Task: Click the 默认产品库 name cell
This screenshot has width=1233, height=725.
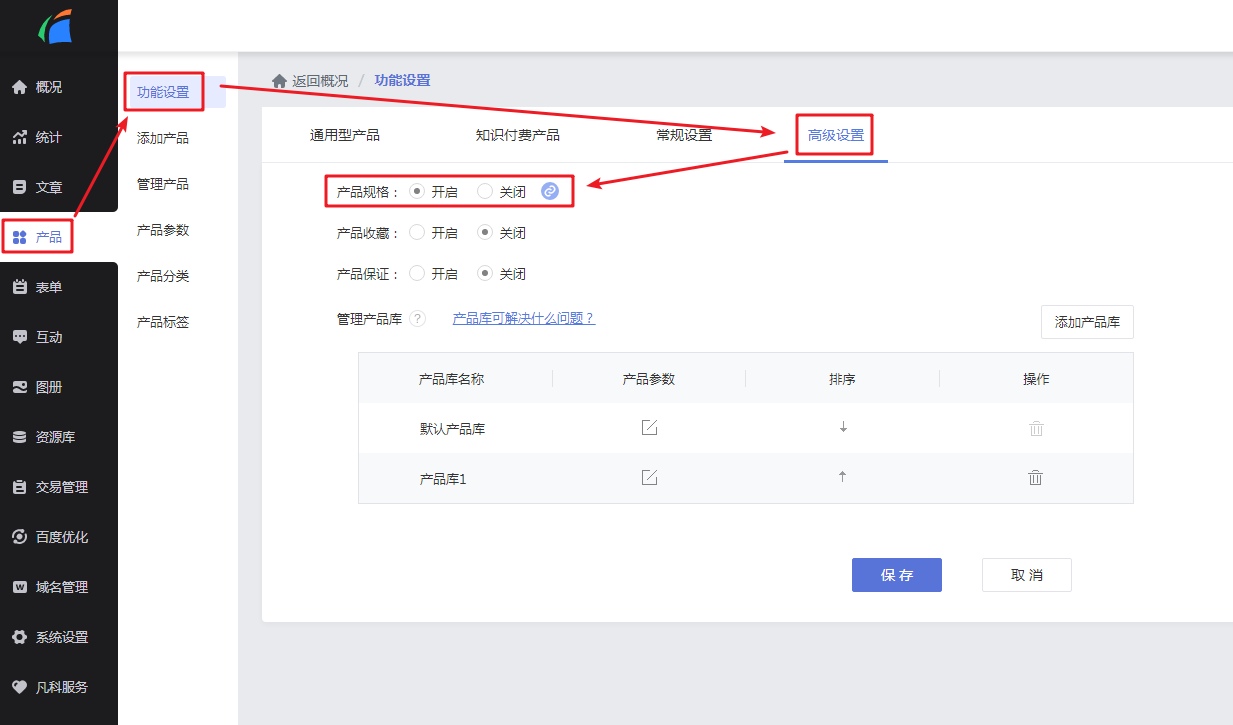Action: [452, 429]
